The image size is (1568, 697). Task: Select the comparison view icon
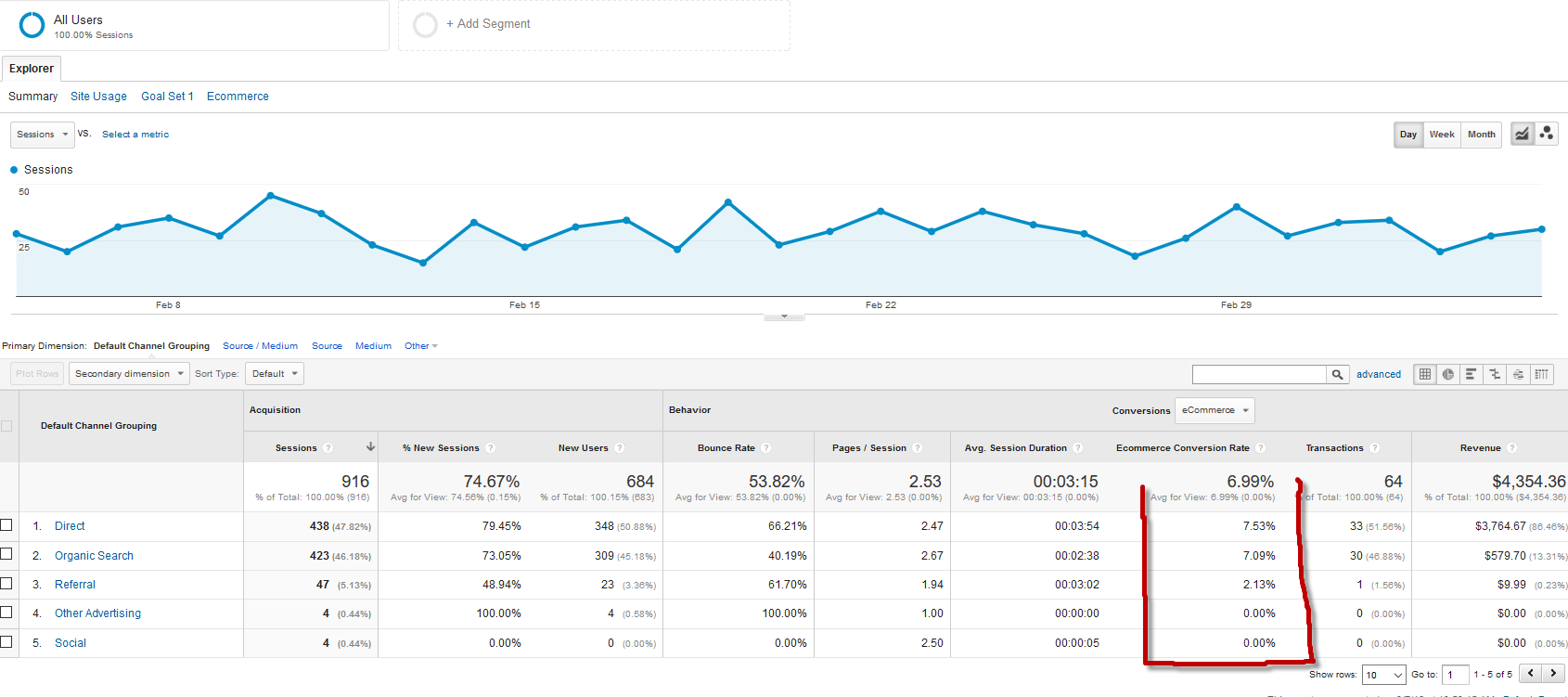click(1495, 374)
